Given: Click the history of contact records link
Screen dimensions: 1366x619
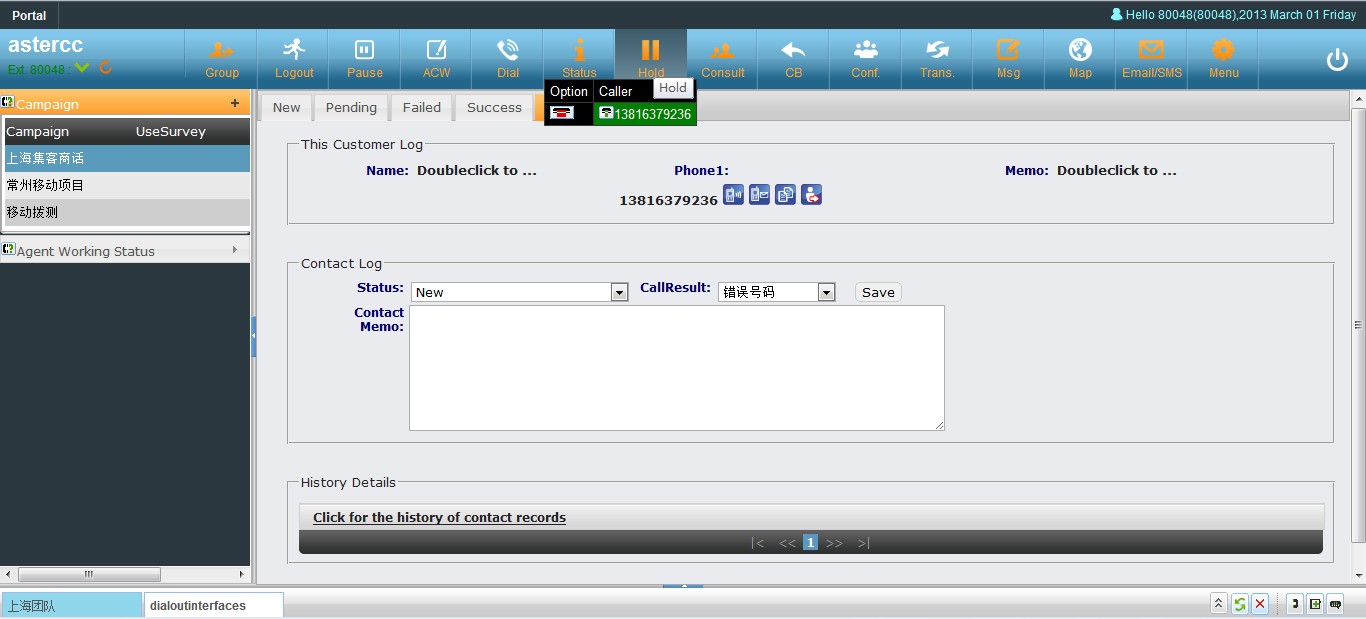Looking at the screenshot, I should point(439,518).
